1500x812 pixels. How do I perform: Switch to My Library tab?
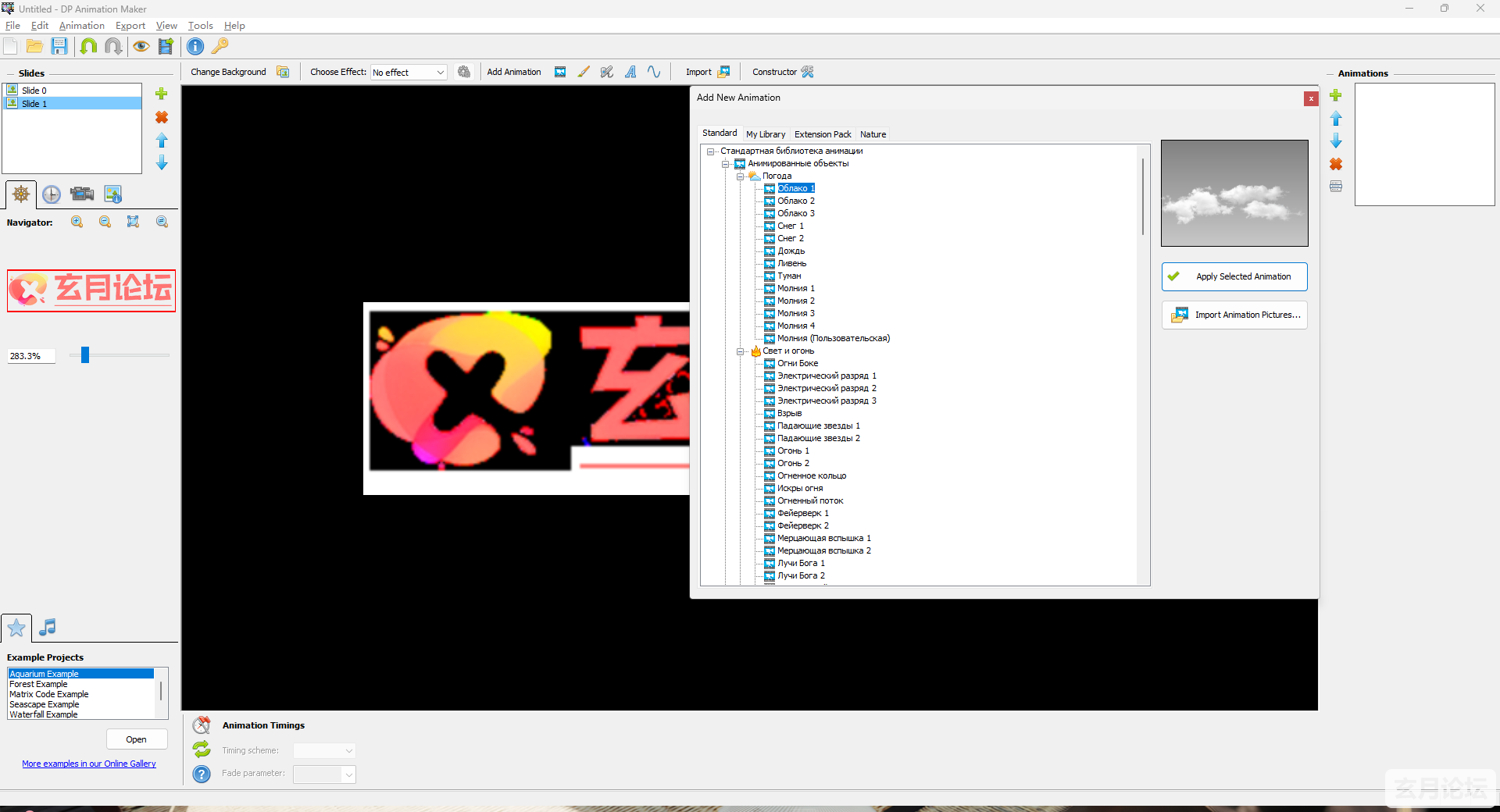coord(766,134)
